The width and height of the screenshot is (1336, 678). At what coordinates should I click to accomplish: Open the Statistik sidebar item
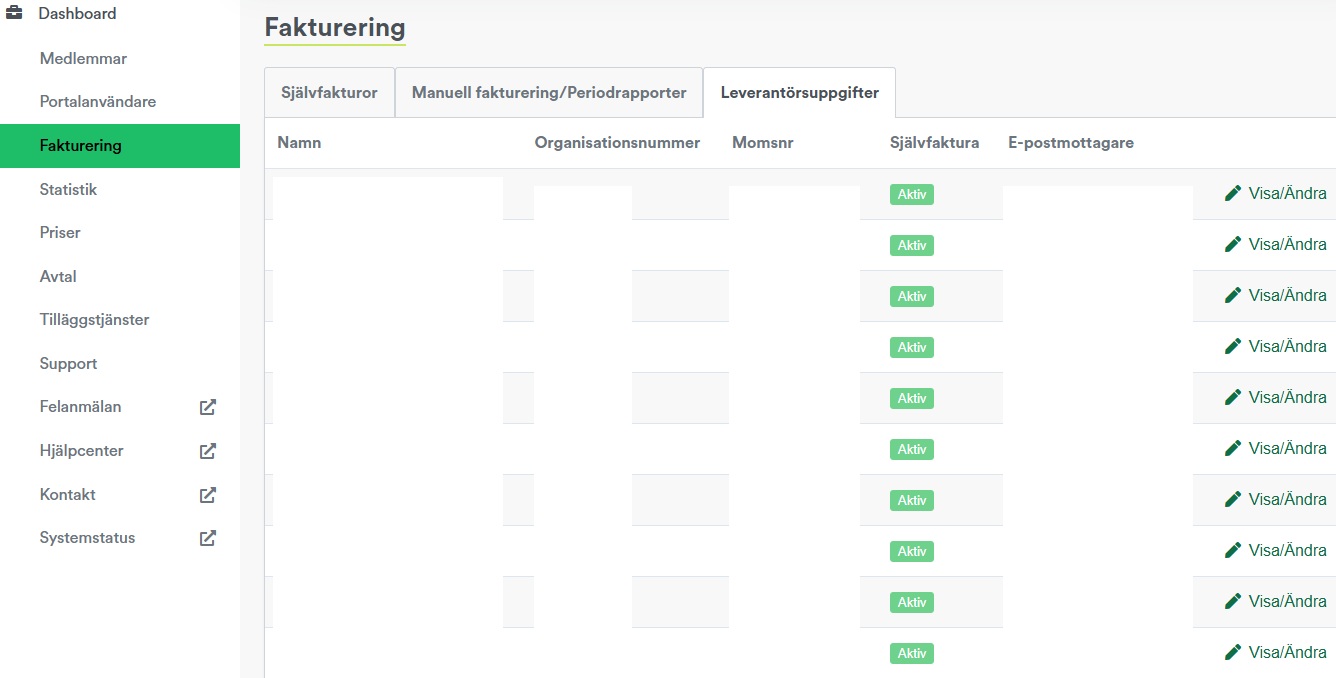tap(68, 190)
